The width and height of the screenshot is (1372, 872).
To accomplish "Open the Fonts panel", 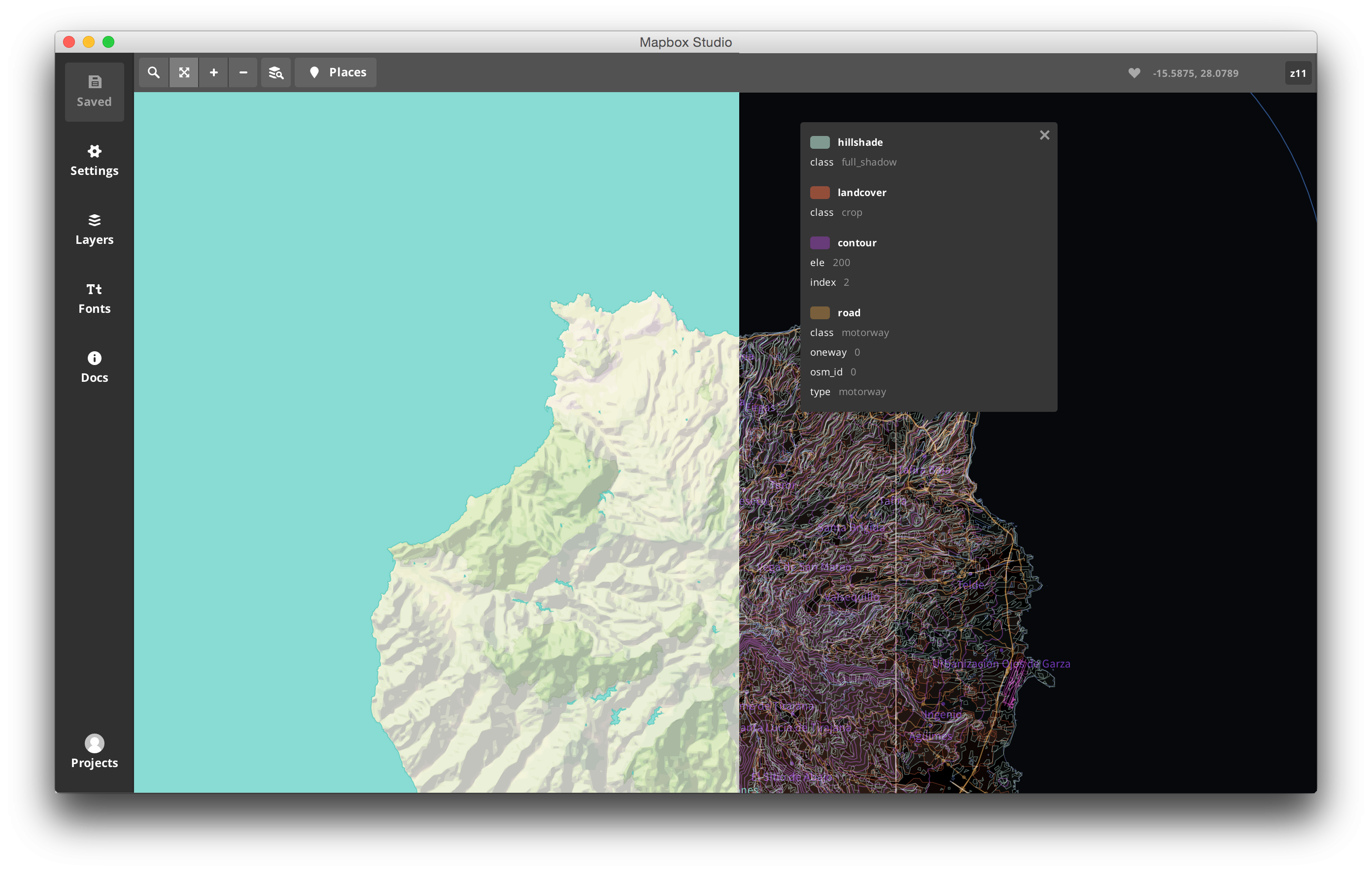I will [x=94, y=298].
